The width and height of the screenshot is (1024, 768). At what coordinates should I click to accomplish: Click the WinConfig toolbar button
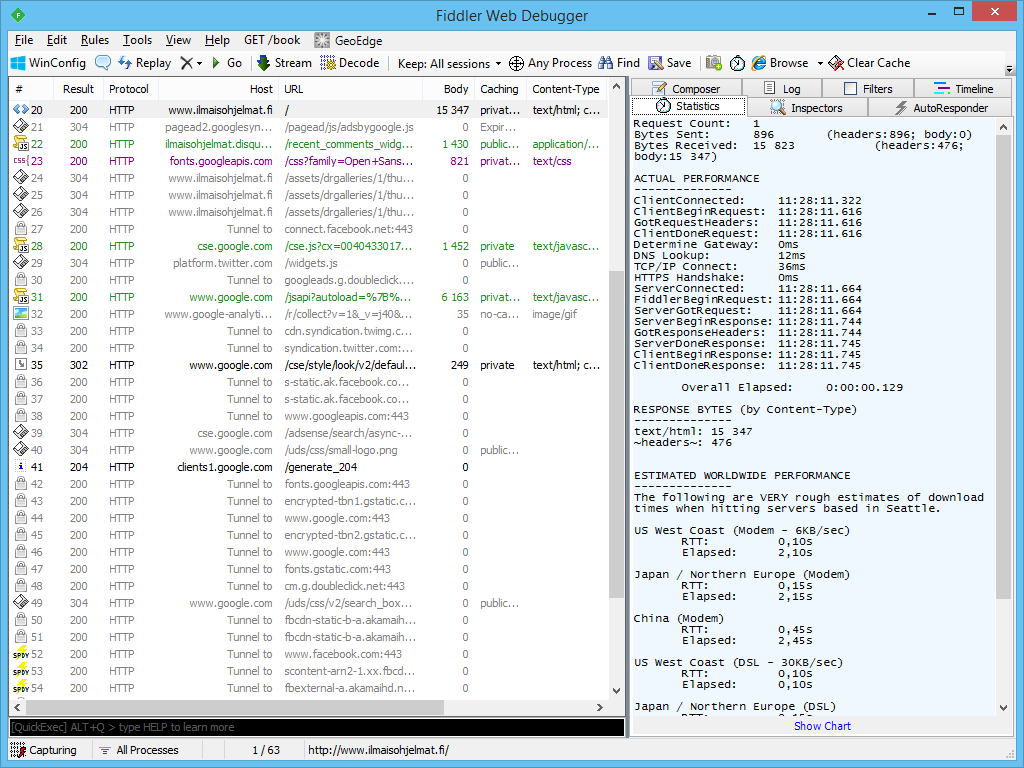(x=48, y=63)
